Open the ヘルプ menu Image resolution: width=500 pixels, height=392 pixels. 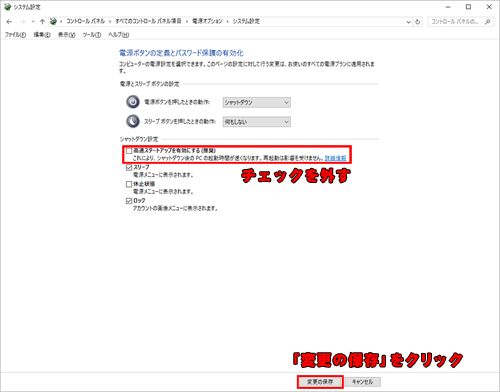point(119,35)
